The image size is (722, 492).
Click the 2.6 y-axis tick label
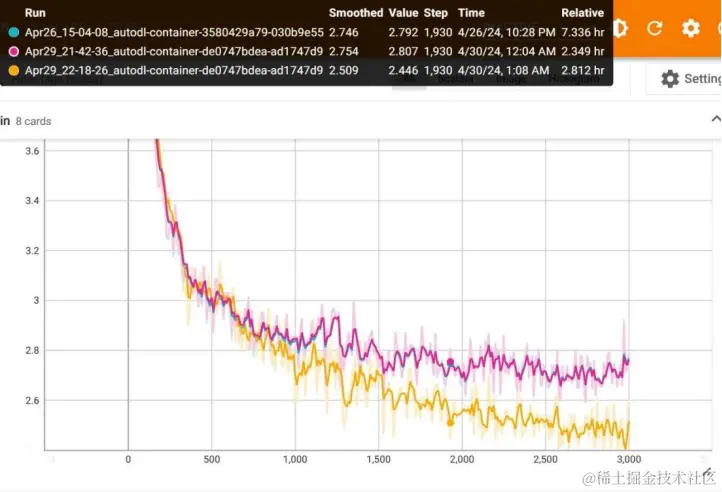[x=32, y=400]
